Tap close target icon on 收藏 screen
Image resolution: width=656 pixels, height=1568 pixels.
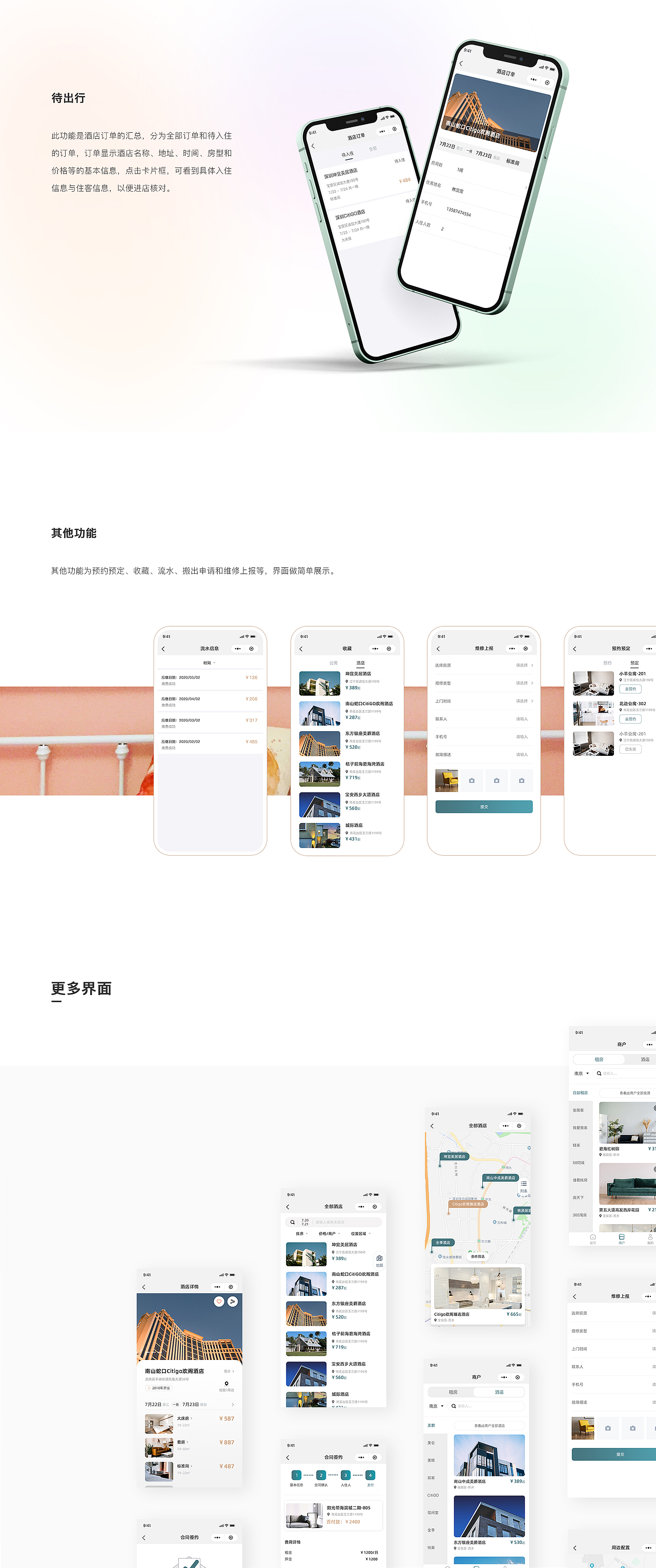point(389,649)
